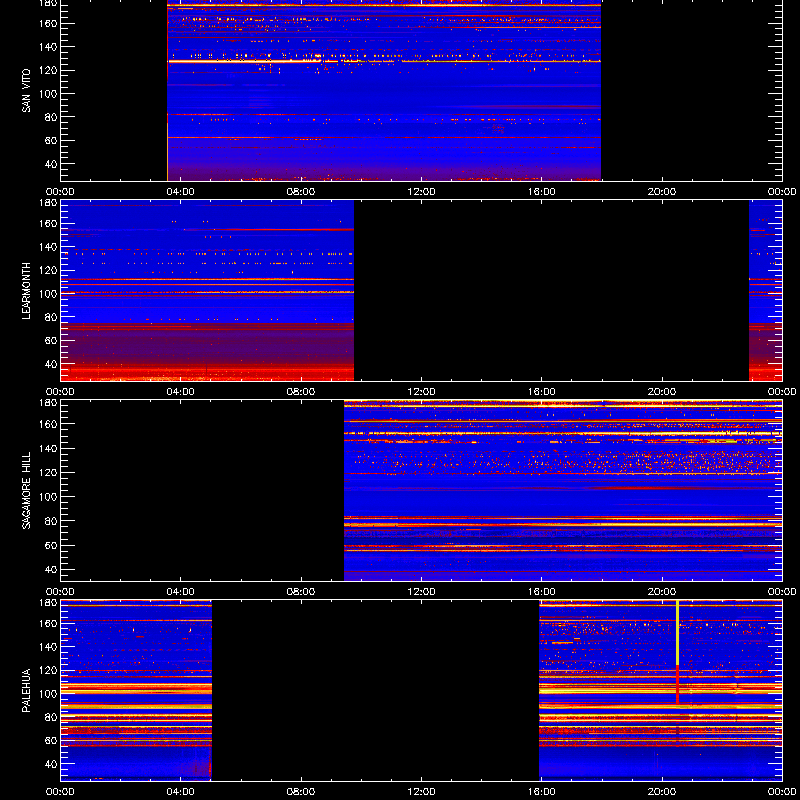The width and height of the screenshot is (800, 800).
Task: Click the 80 frequency label on Sagamore Hill axis
Action: [x=52, y=521]
